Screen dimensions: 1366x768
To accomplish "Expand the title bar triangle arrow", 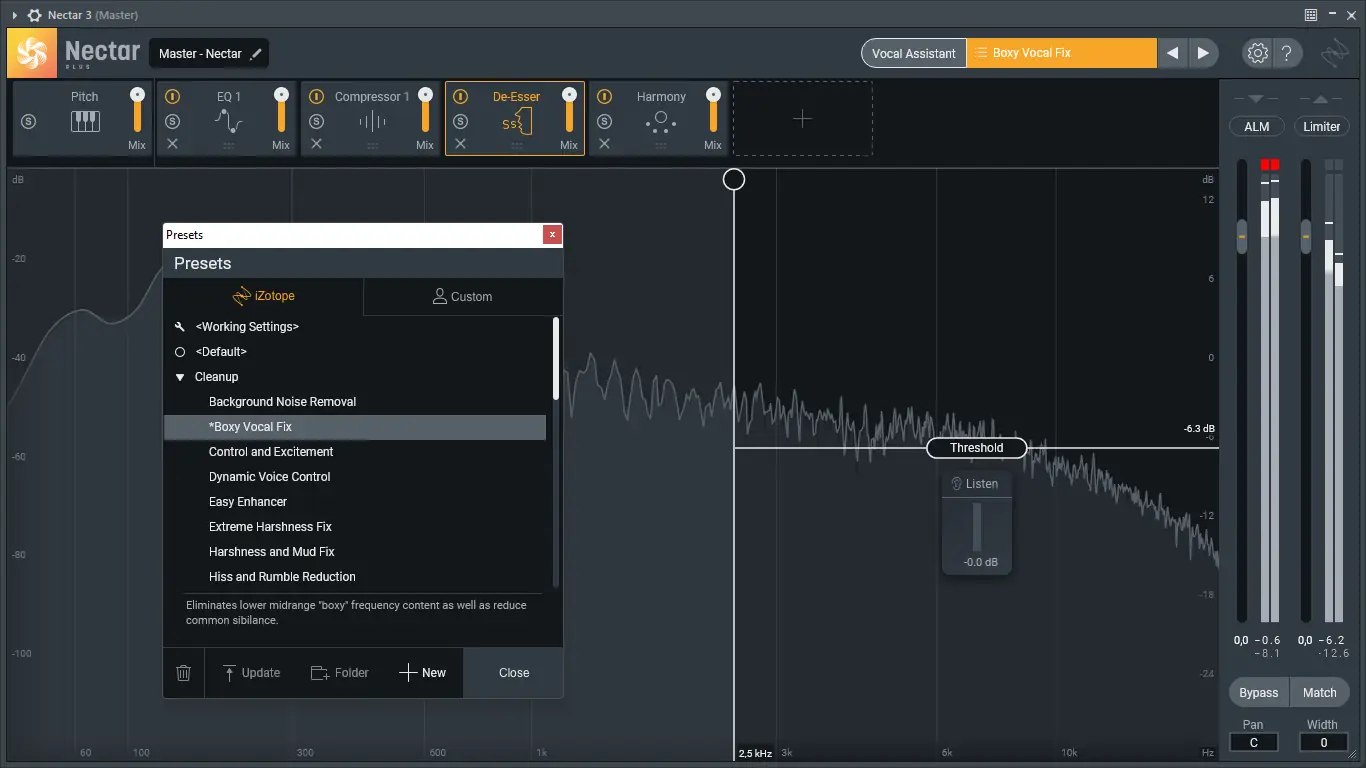I will [14, 15].
